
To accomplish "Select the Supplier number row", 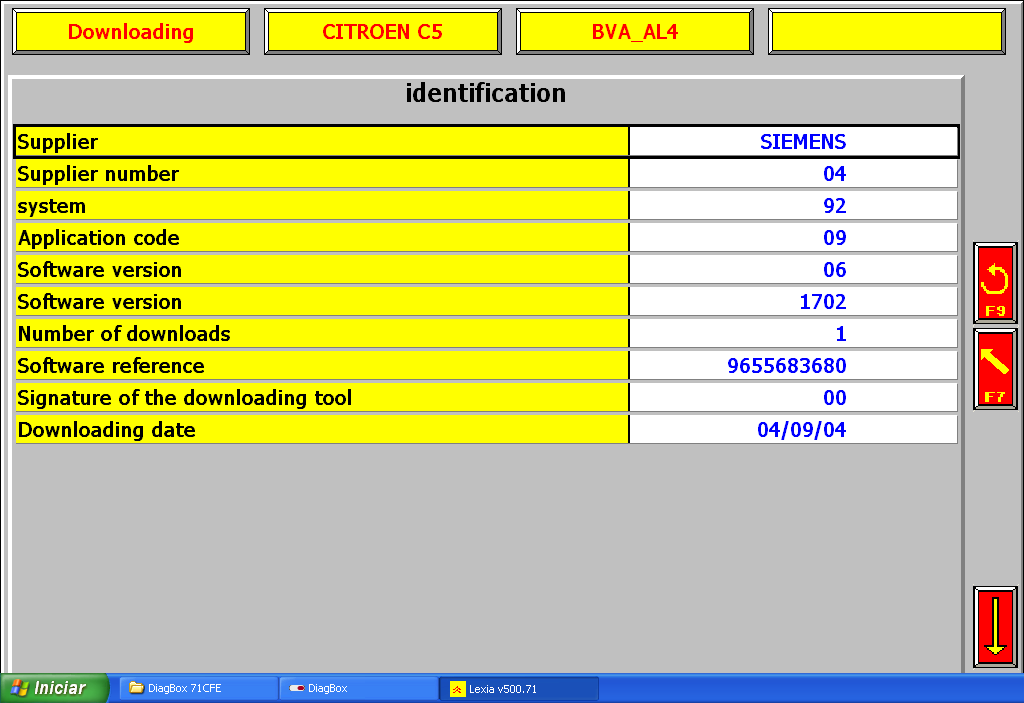I will click(x=321, y=174).
